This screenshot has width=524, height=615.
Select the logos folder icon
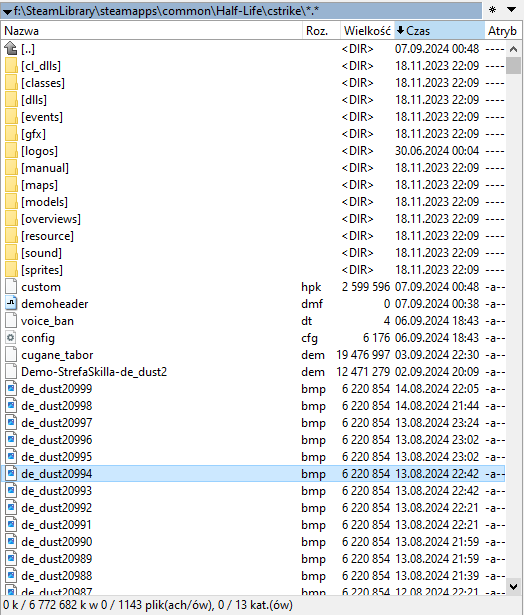point(11,151)
